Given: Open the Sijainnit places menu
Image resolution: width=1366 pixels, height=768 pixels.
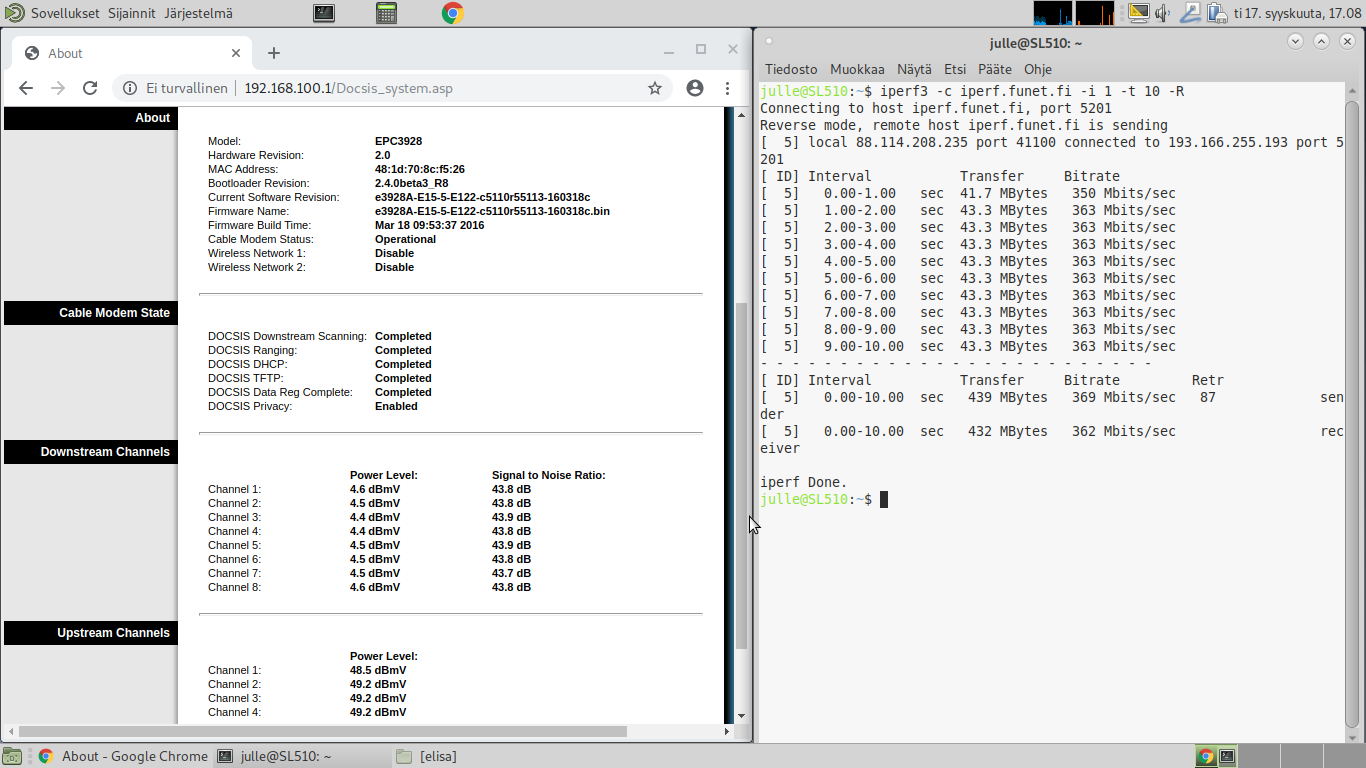Looking at the screenshot, I should click(x=130, y=13).
